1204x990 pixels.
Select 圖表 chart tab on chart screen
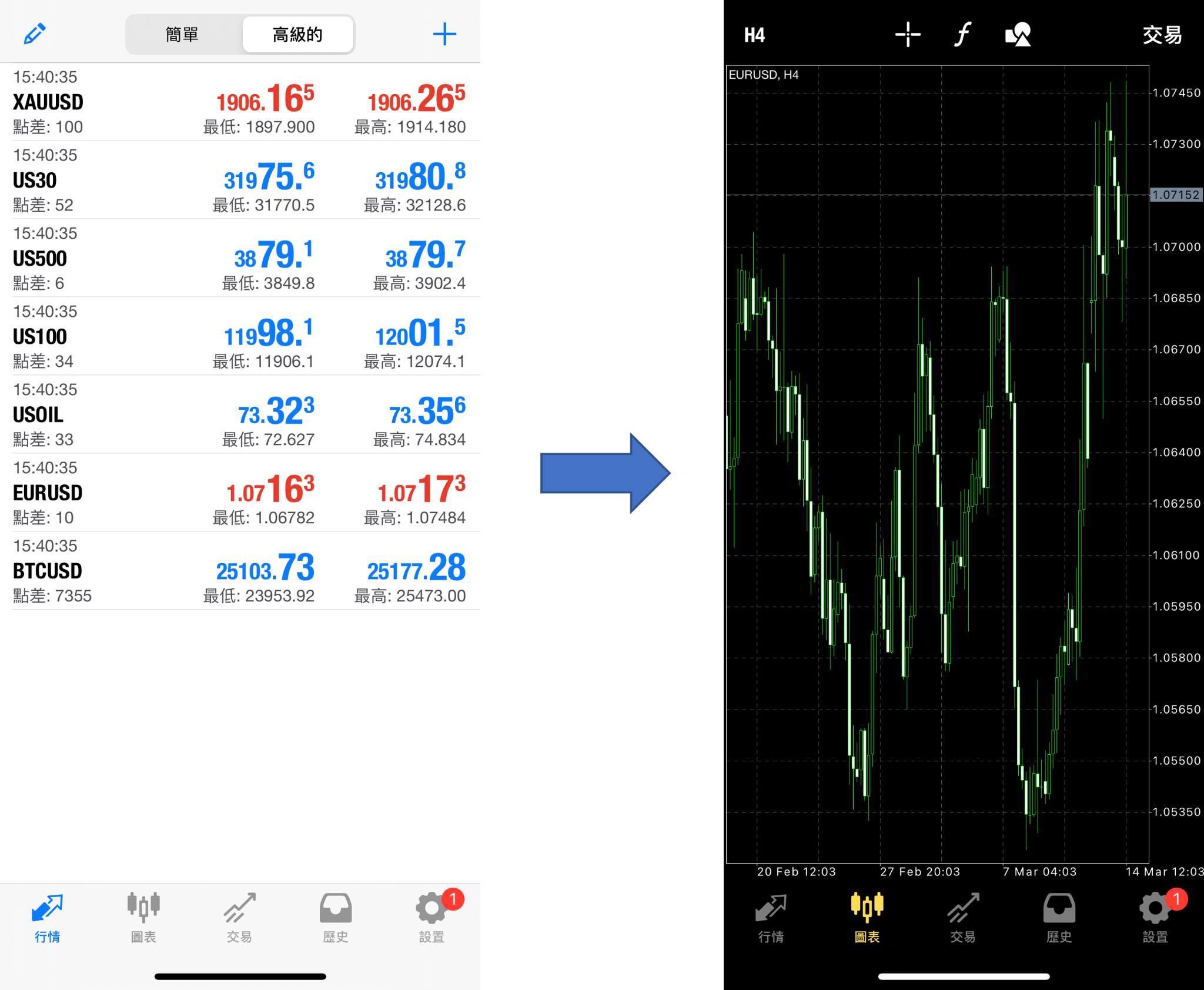pyautogui.click(x=867, y=918)
